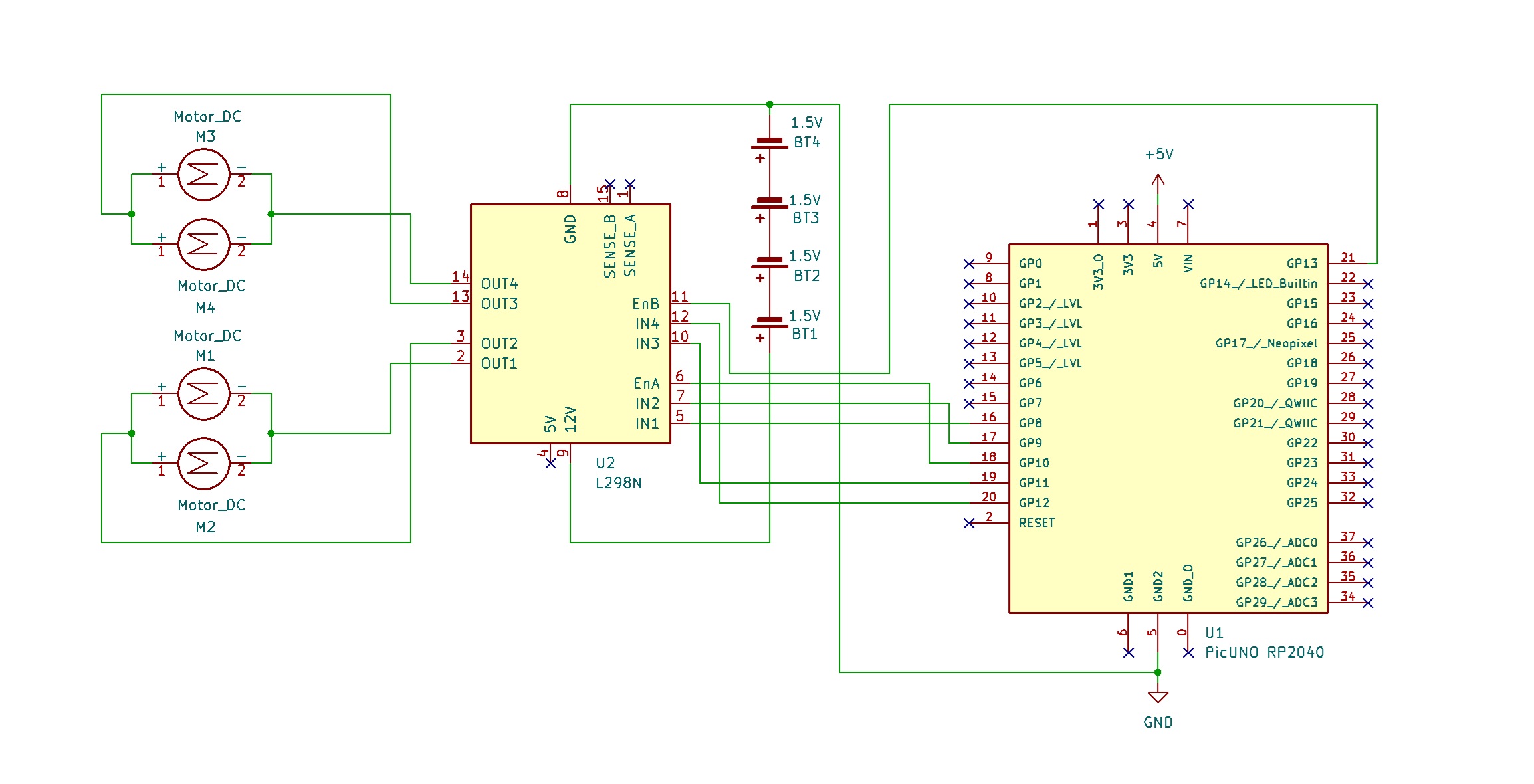
Task: Click the no-connect X on GP29 ADC3 pin
Action: [1368, 603]
